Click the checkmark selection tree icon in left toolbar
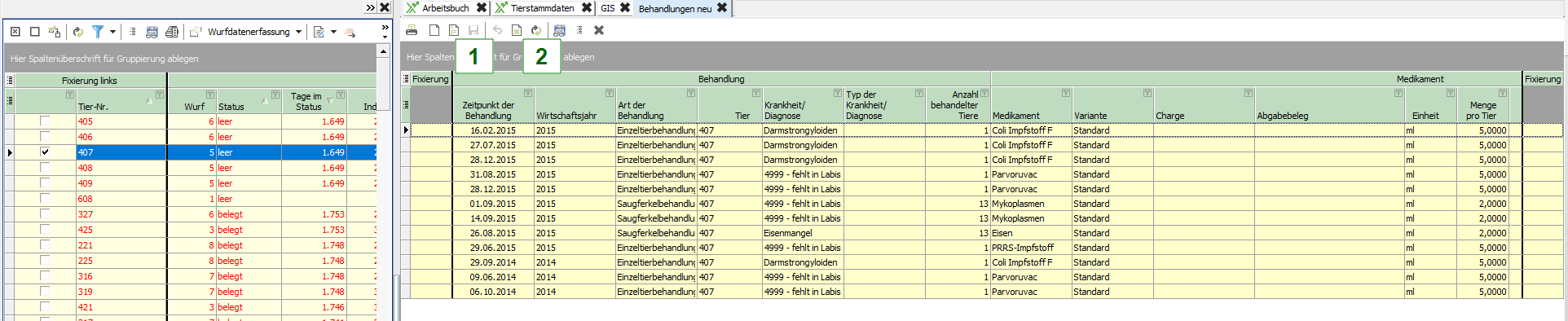 55,32
